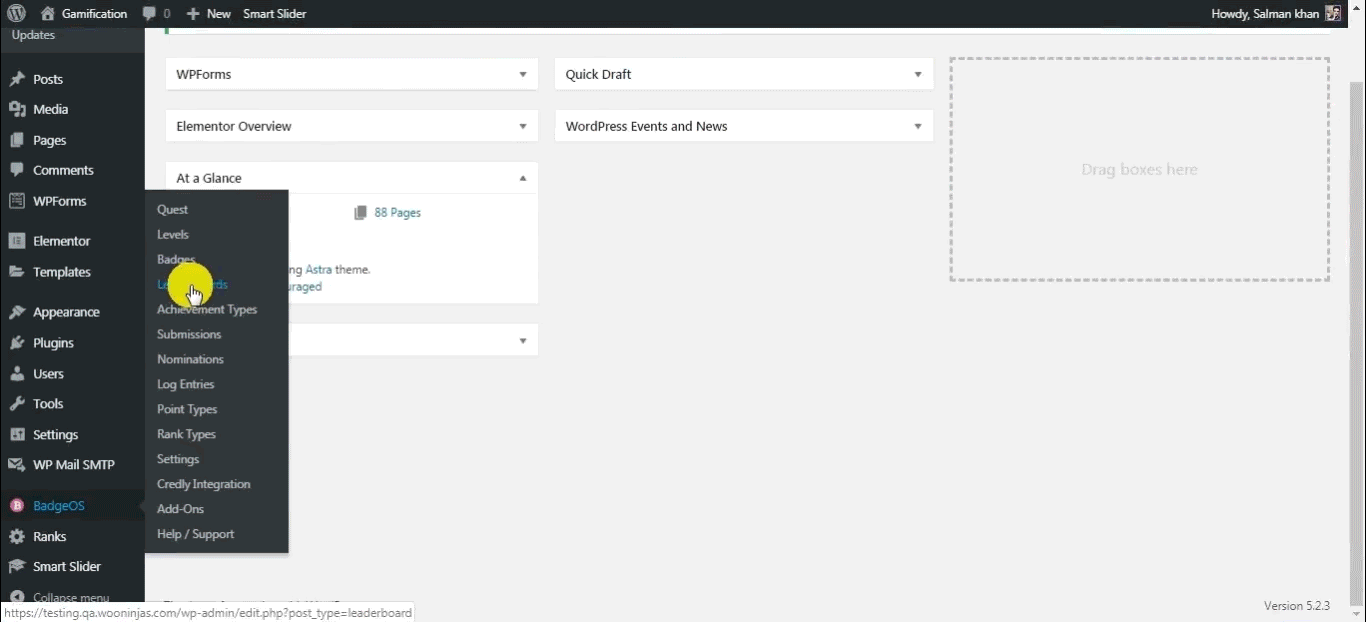Viewport: 1366px width, 622px height.
Task: Select Achievement Types submenu item
Action: pyautogui.click(x=207, y=309)
